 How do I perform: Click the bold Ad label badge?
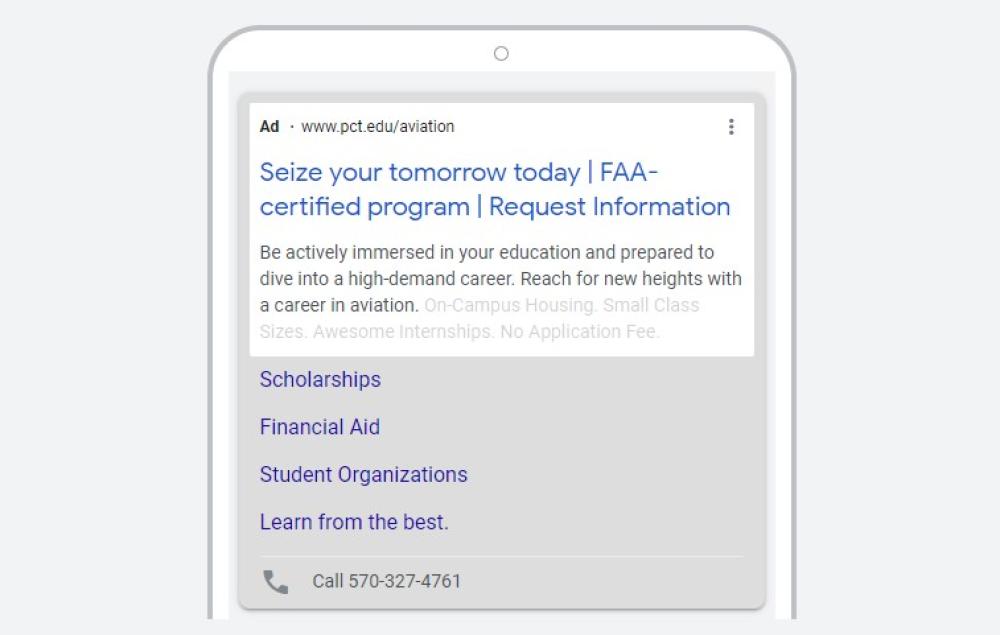[270, 127]
